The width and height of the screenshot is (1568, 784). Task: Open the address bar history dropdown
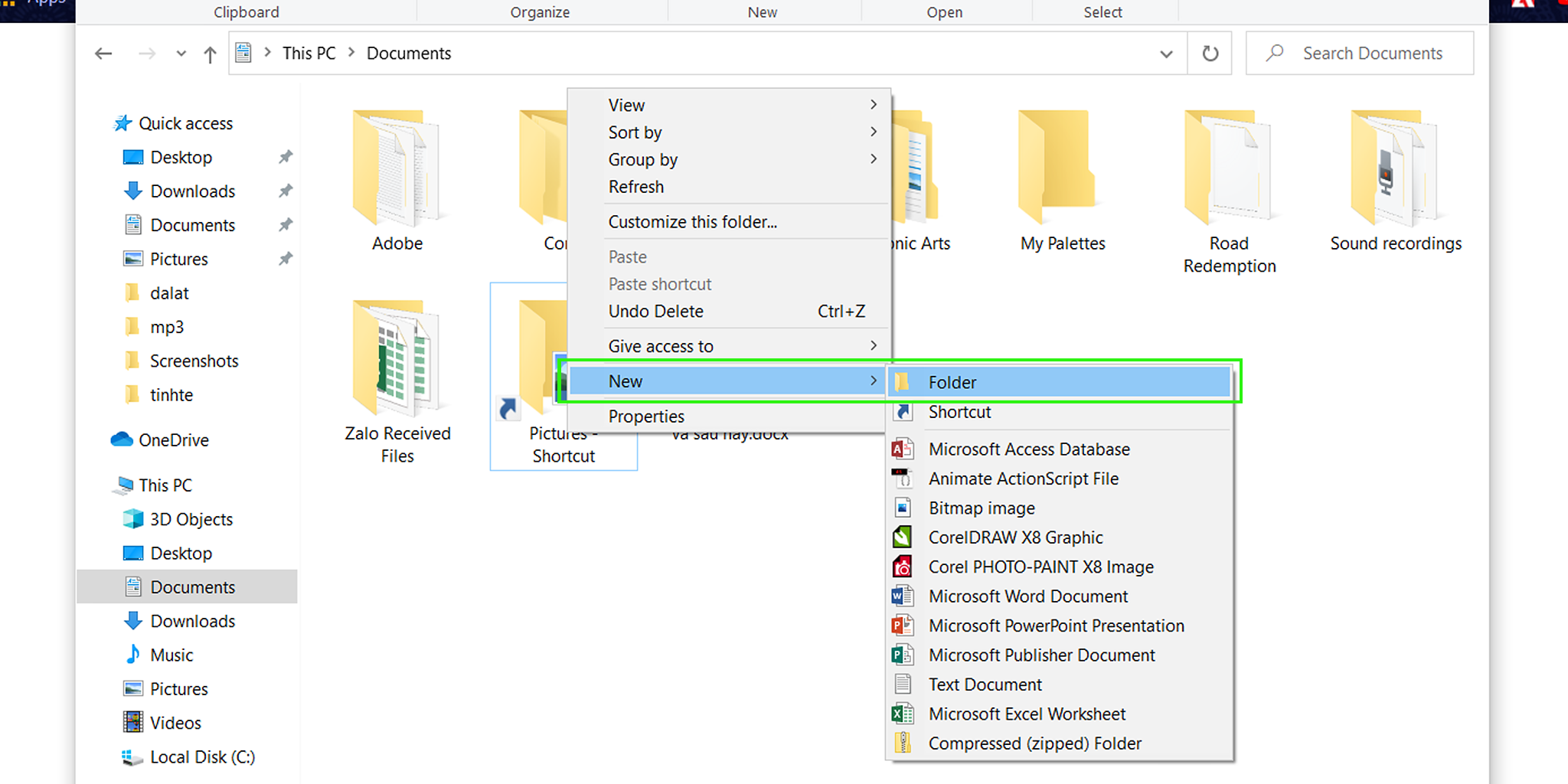click(1166, 54)
